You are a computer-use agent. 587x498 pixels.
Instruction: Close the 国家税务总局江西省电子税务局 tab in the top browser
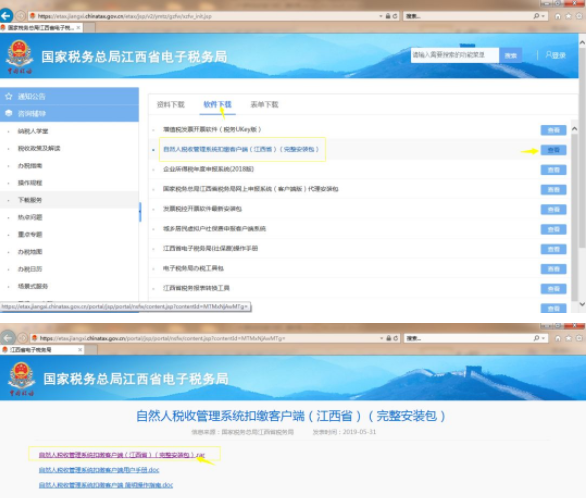(x=78, y=28)
